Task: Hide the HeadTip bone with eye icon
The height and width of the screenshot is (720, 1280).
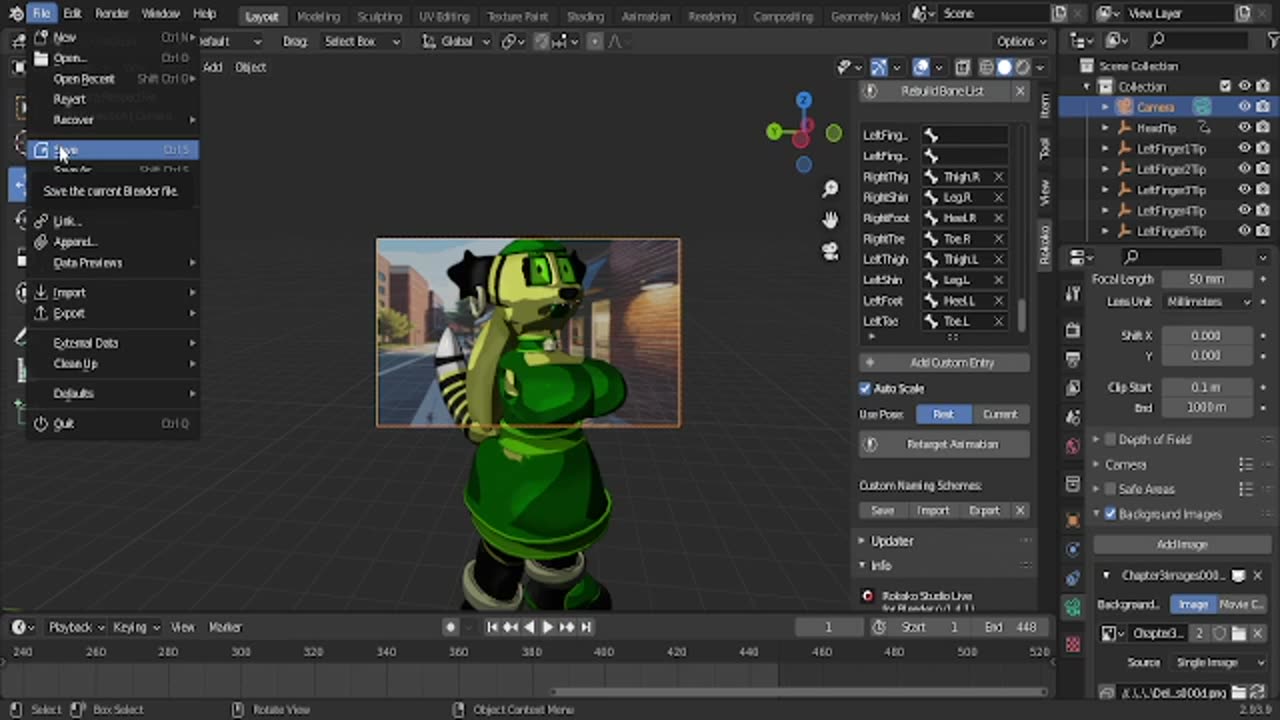Action: click(1244, 128)
